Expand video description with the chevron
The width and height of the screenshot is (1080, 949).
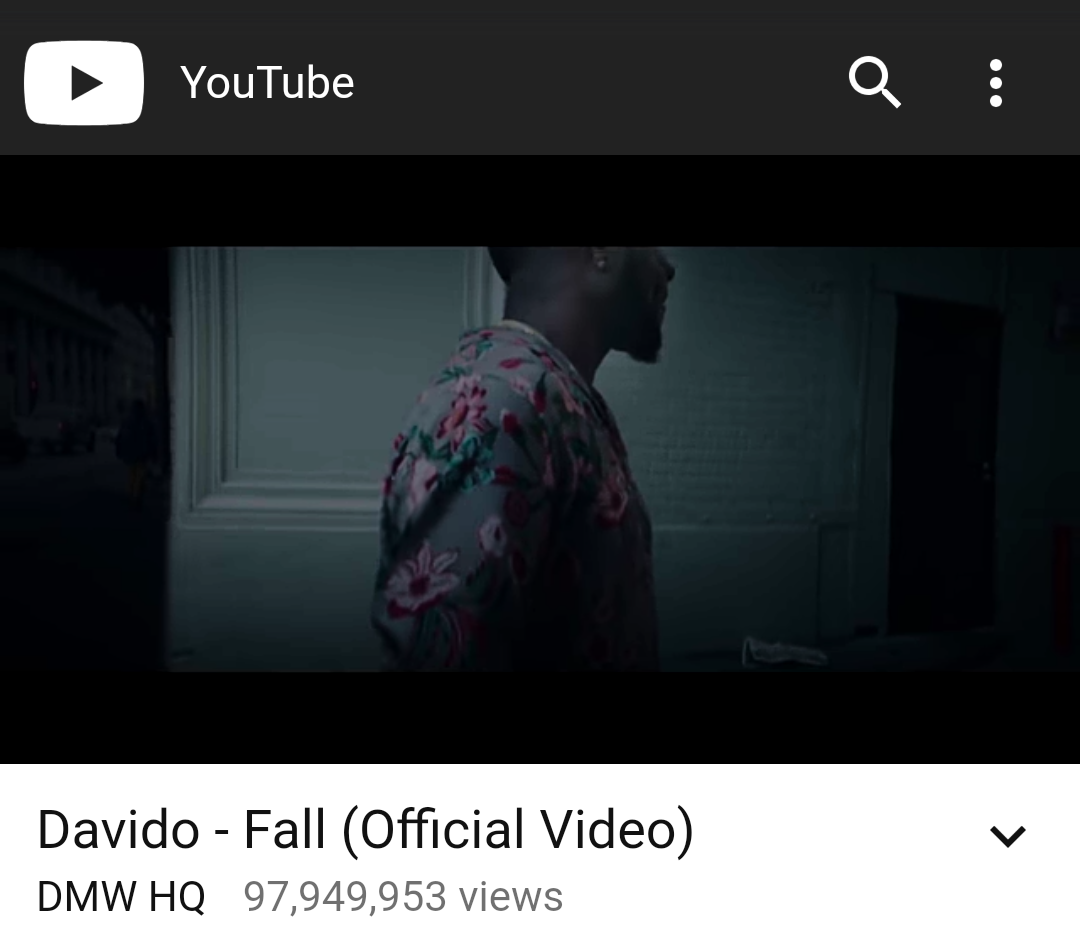coord(1008,835)
